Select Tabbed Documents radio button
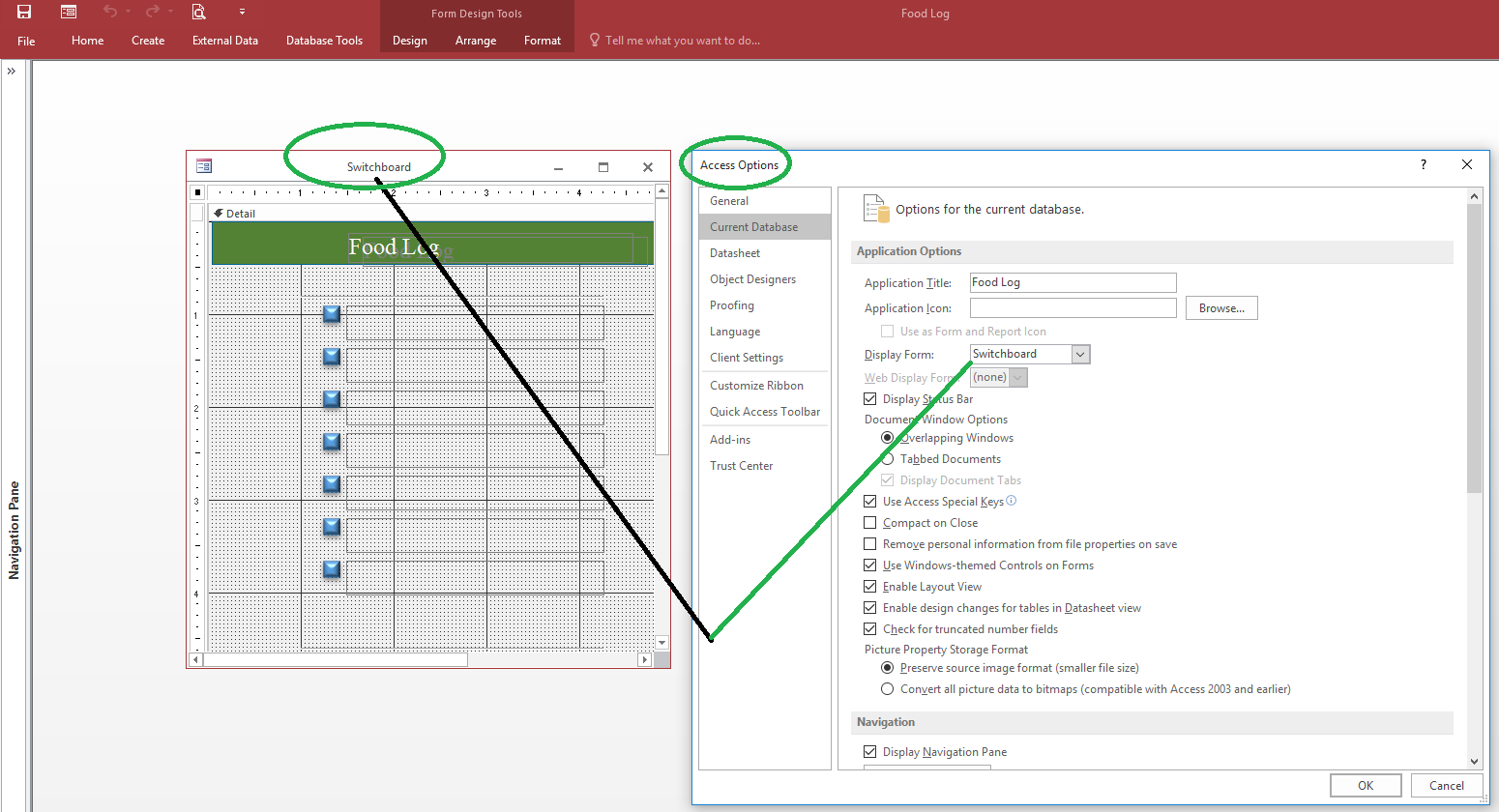 pyautogui.click(x=887, y=459)
